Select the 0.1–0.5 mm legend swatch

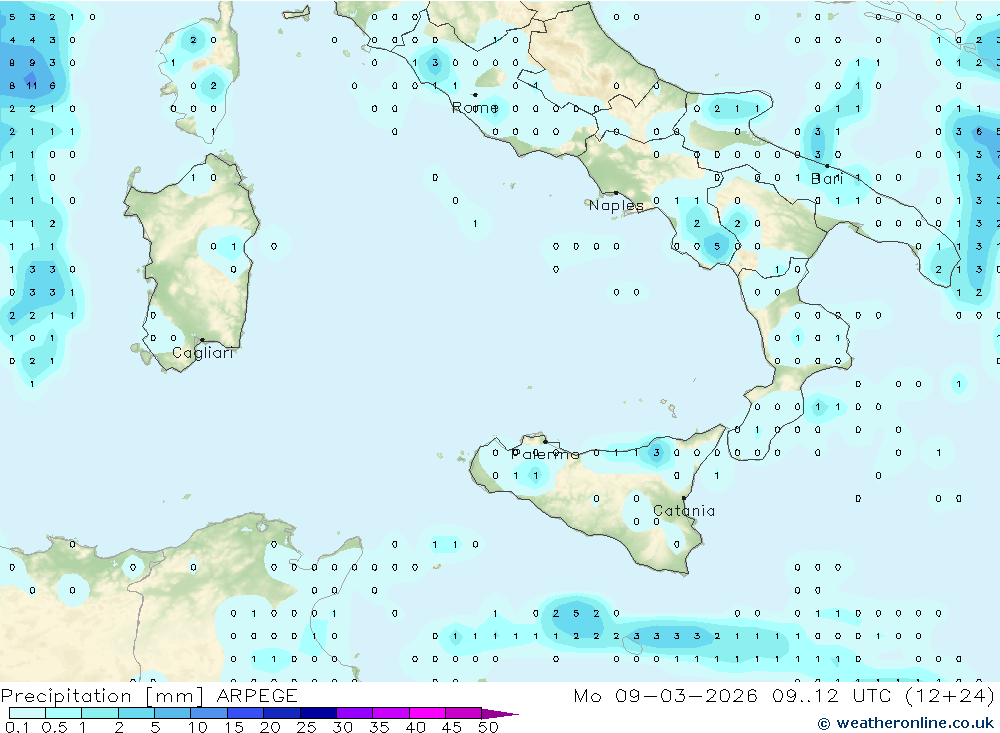tap(27, 713)
